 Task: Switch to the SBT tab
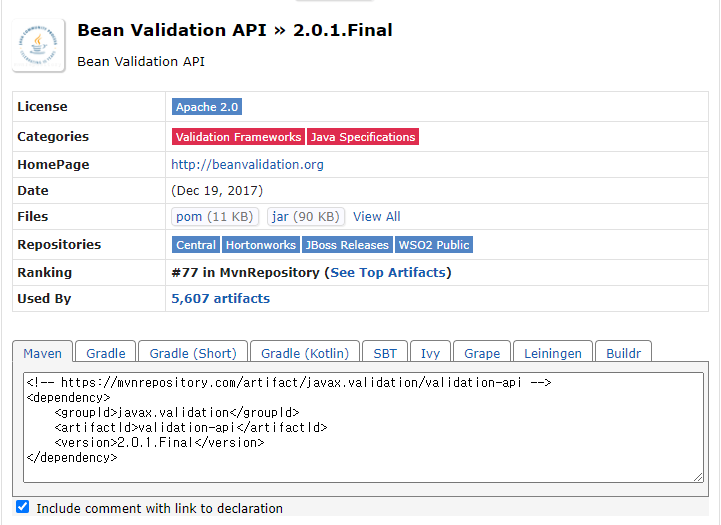click(x=385, y=353)
